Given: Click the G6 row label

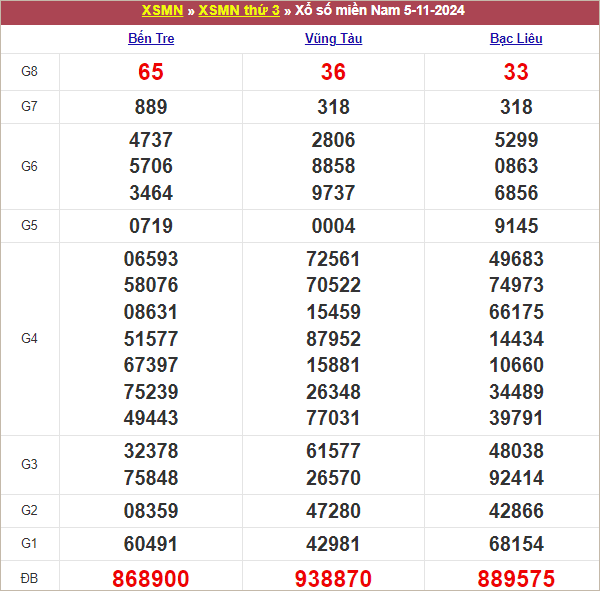Looking at the screenshot, I should (x=29, y=166).
